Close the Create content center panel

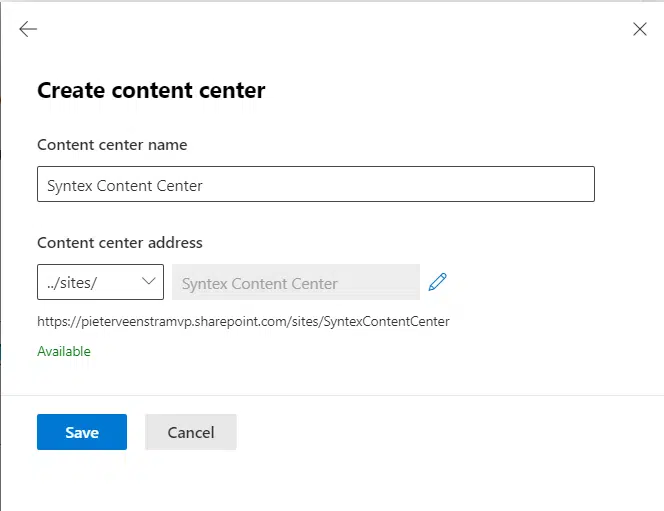pyautogui.click(x=639, y=29)
